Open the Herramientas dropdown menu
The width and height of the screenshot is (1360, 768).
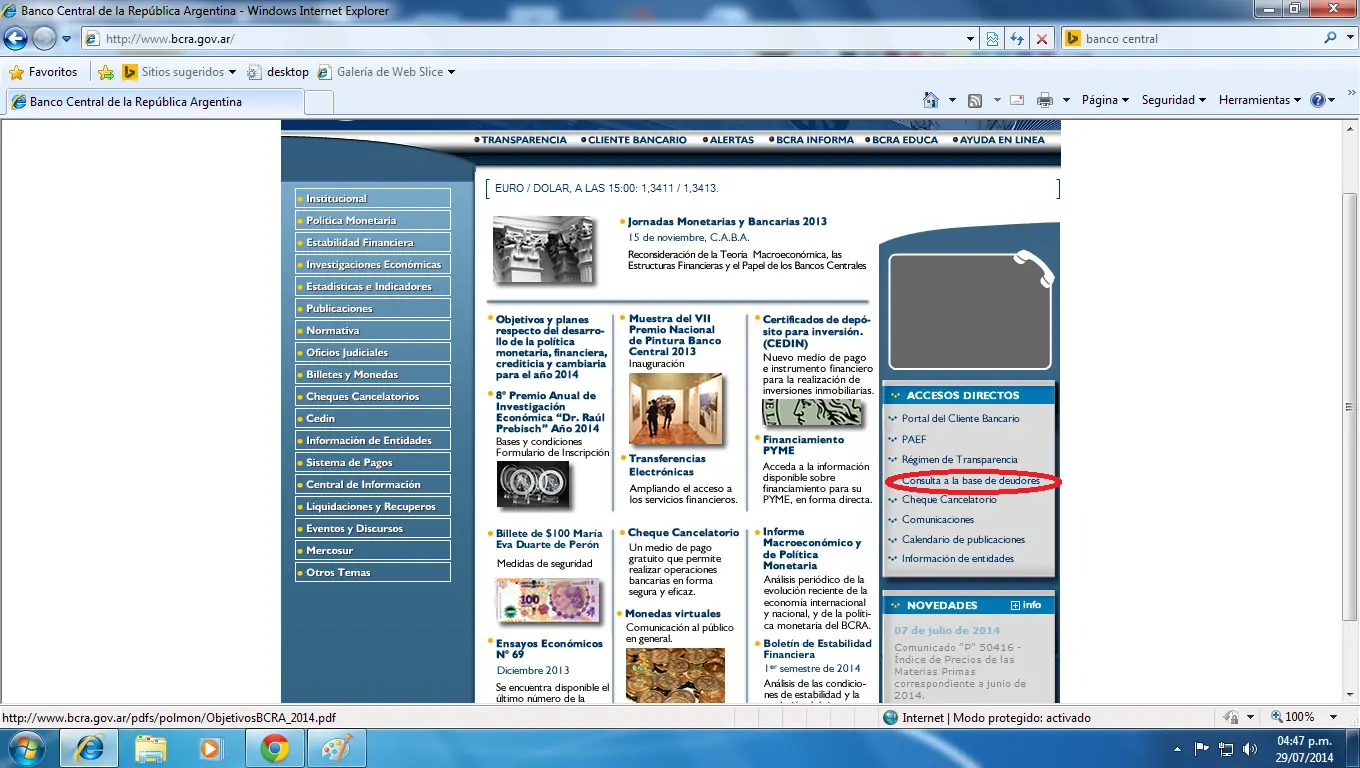tap(1259, 100)
